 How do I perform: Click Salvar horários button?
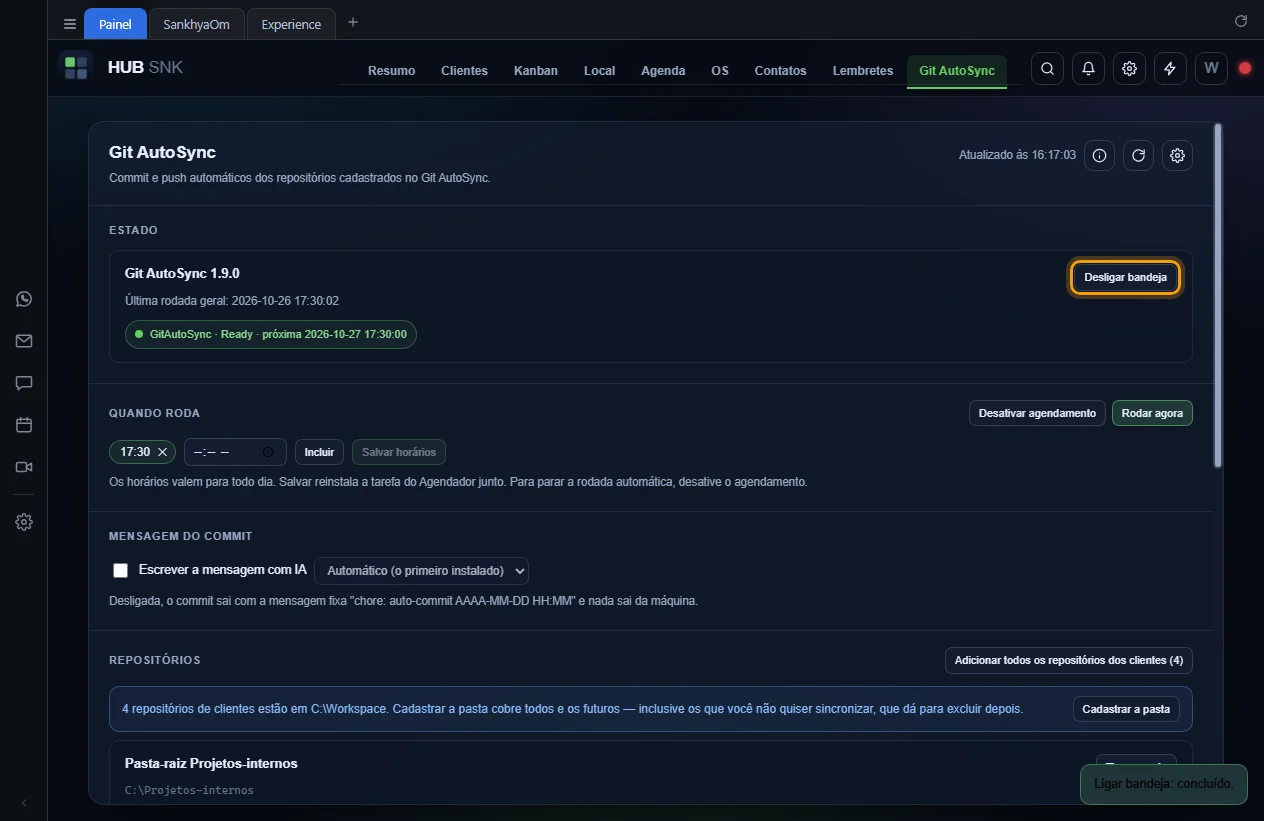[399, 452]
